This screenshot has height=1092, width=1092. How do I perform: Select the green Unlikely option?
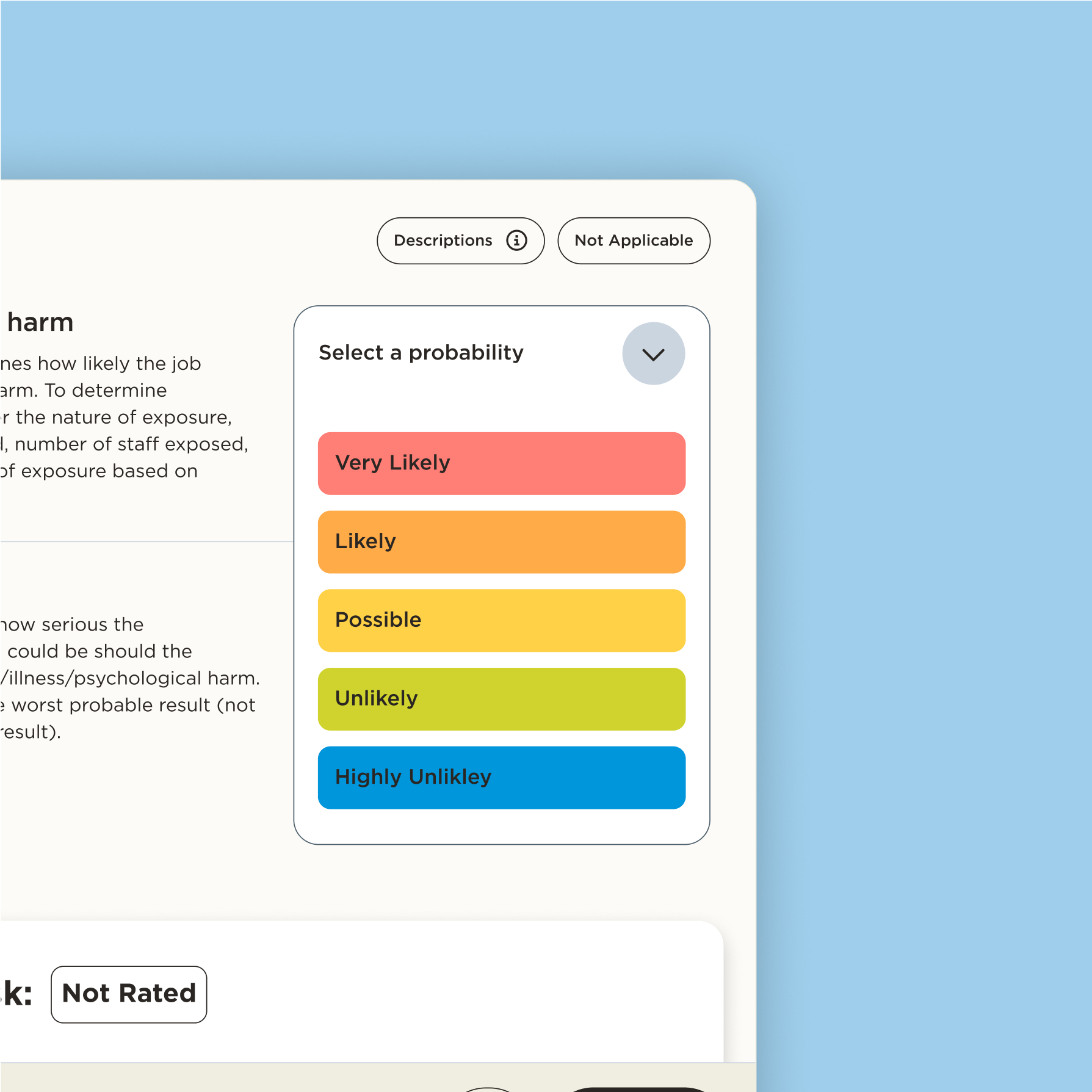[x=501, y=699]
